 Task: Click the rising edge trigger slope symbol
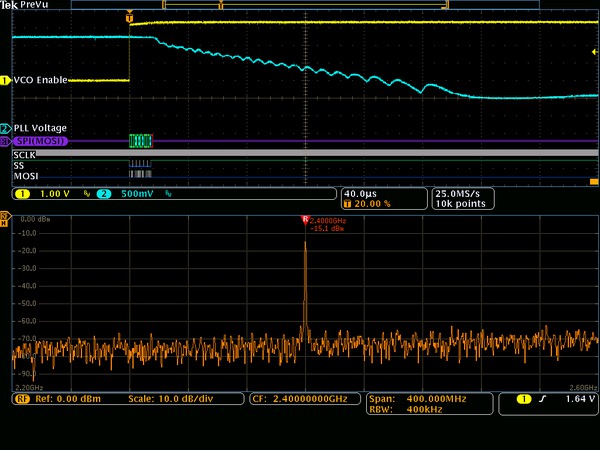tap(539, 398)
